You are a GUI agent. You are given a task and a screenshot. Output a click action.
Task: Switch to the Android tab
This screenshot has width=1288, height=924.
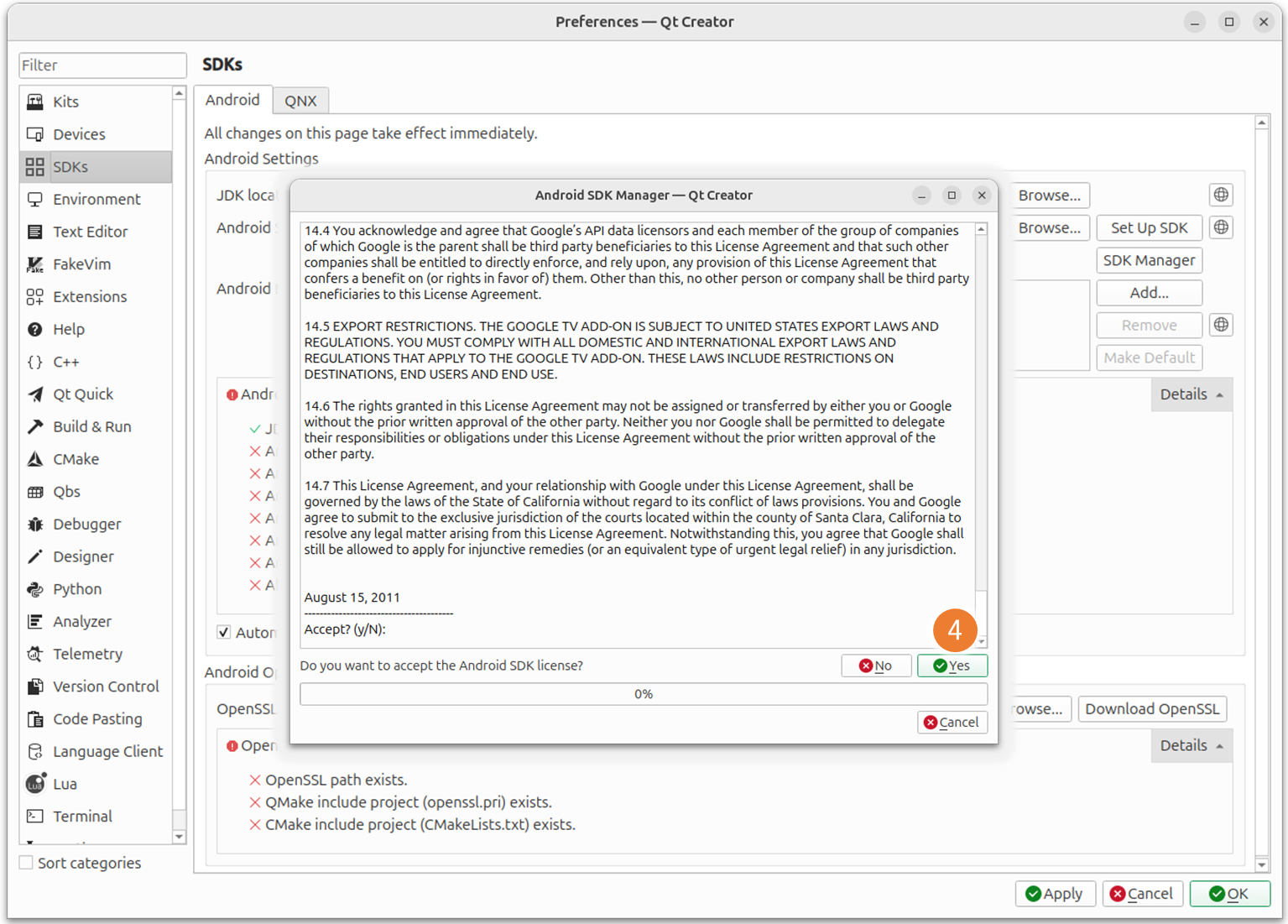click(x=232, y=100)
